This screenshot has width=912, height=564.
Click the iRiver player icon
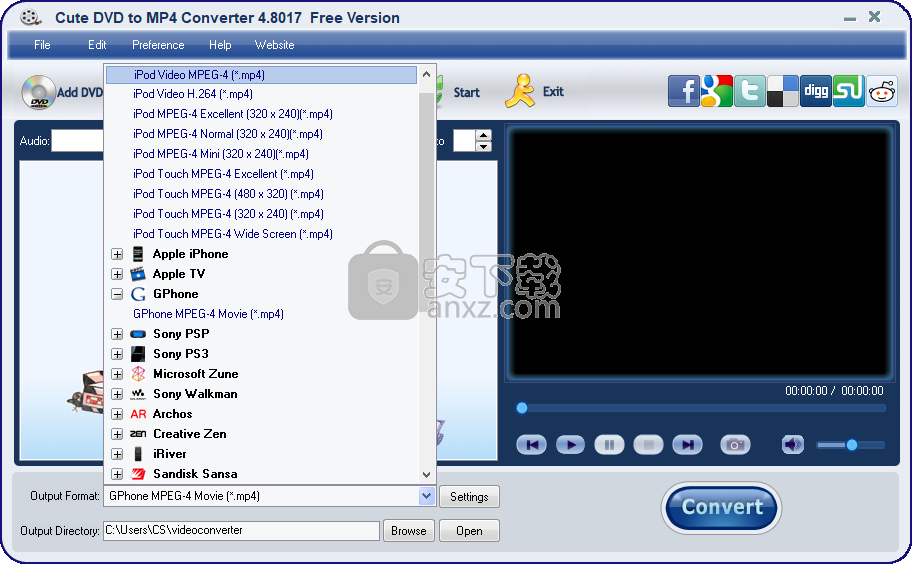point(138,454)
